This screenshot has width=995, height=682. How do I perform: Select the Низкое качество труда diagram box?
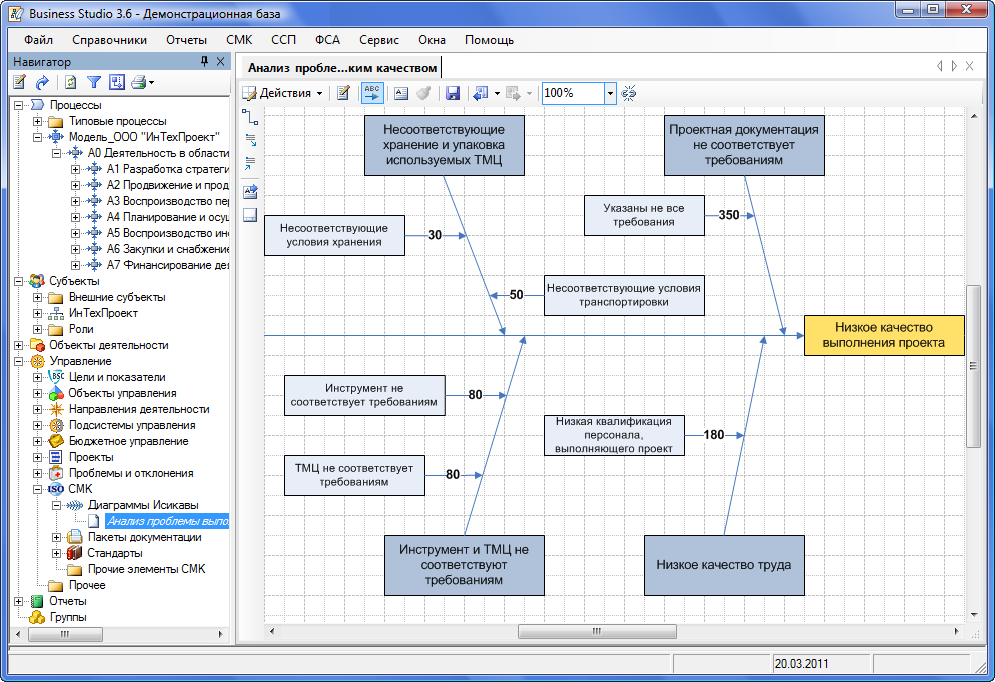(x=724, y=565)
